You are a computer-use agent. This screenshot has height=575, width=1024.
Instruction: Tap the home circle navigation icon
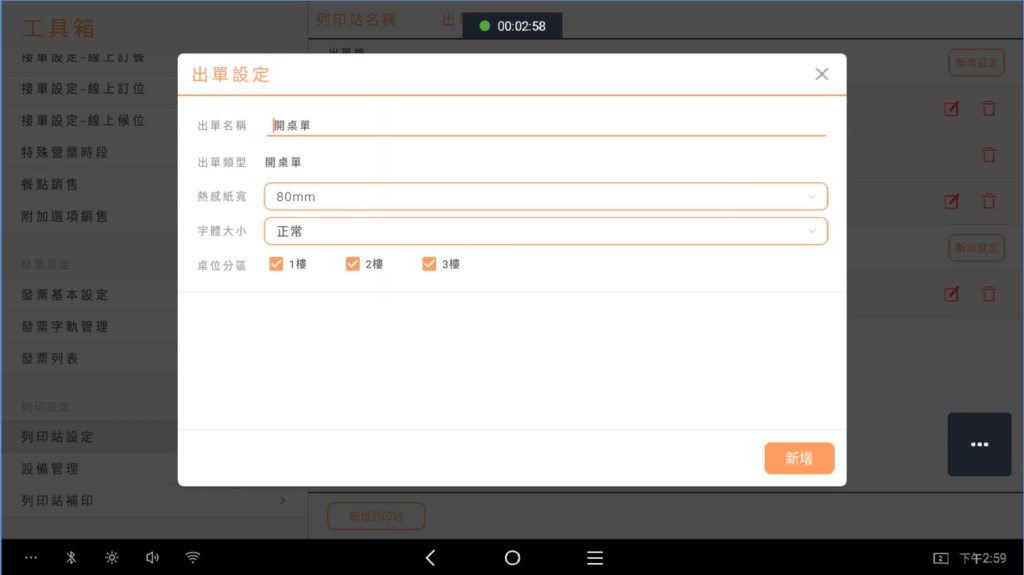point(512,558)
